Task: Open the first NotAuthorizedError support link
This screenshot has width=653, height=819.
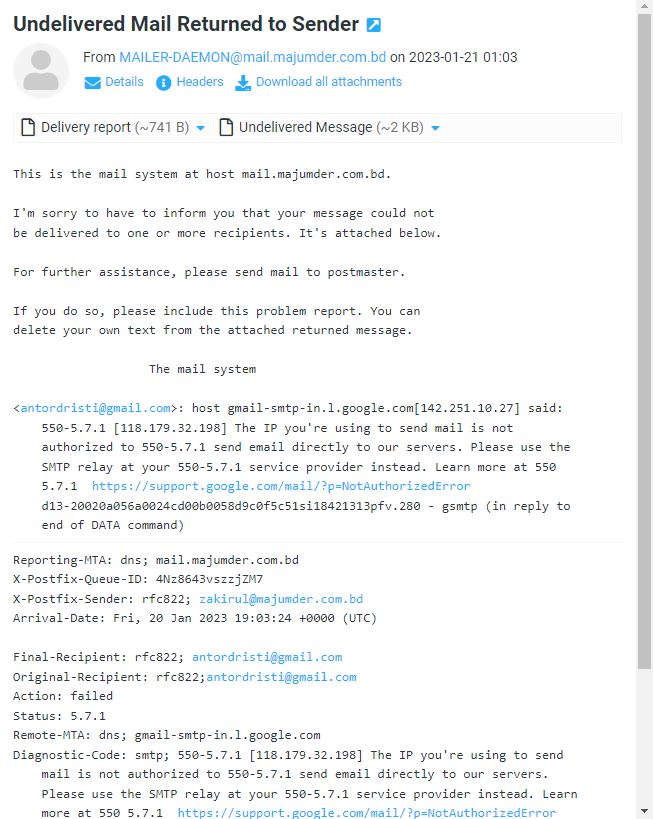Action: click(x=281, y=486)
